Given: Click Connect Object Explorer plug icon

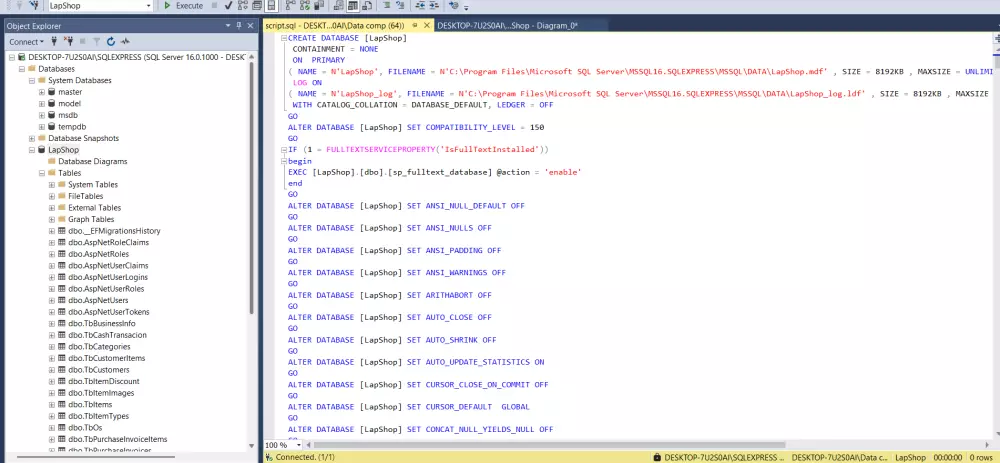Looking at the screenshot, I should (x=55, y=41).
